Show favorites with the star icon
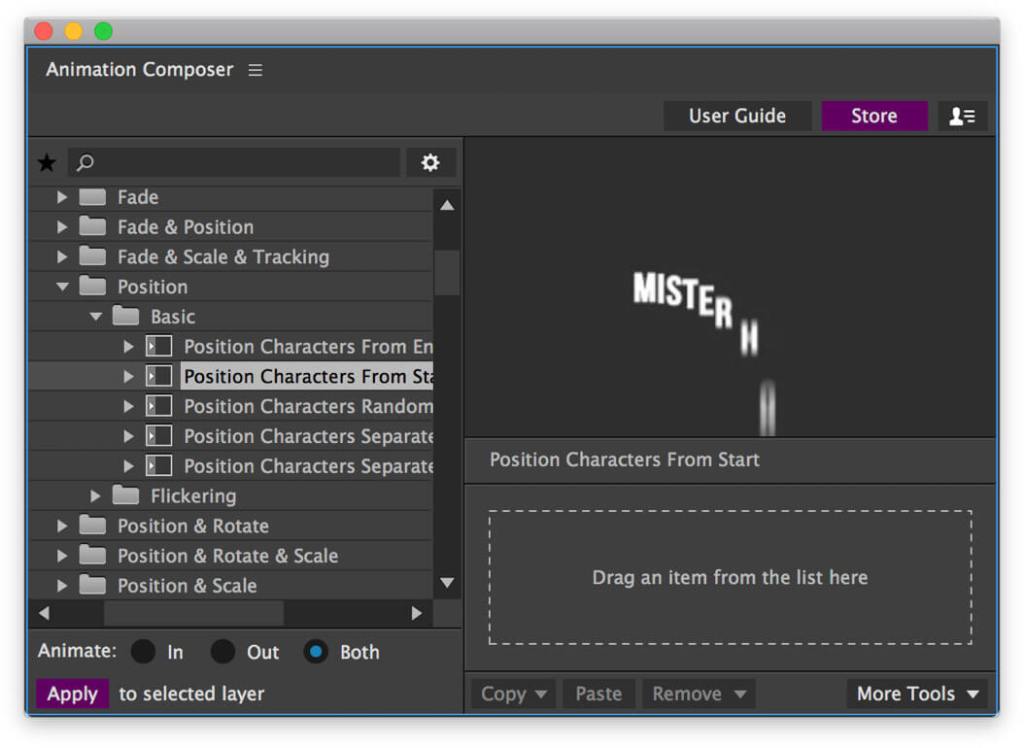This screenshot has width=1024, height=748. pos(46,162)
